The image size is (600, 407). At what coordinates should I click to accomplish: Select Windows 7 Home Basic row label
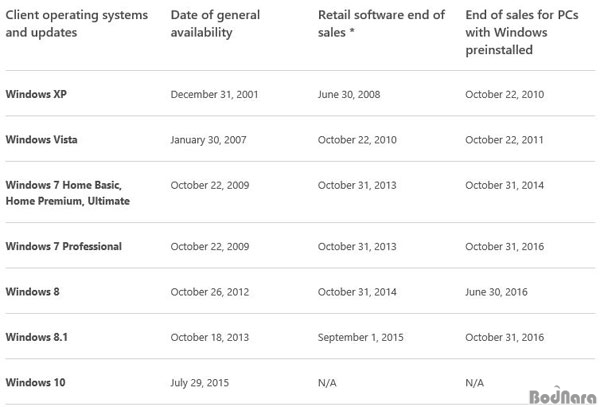tap(68, 193)
